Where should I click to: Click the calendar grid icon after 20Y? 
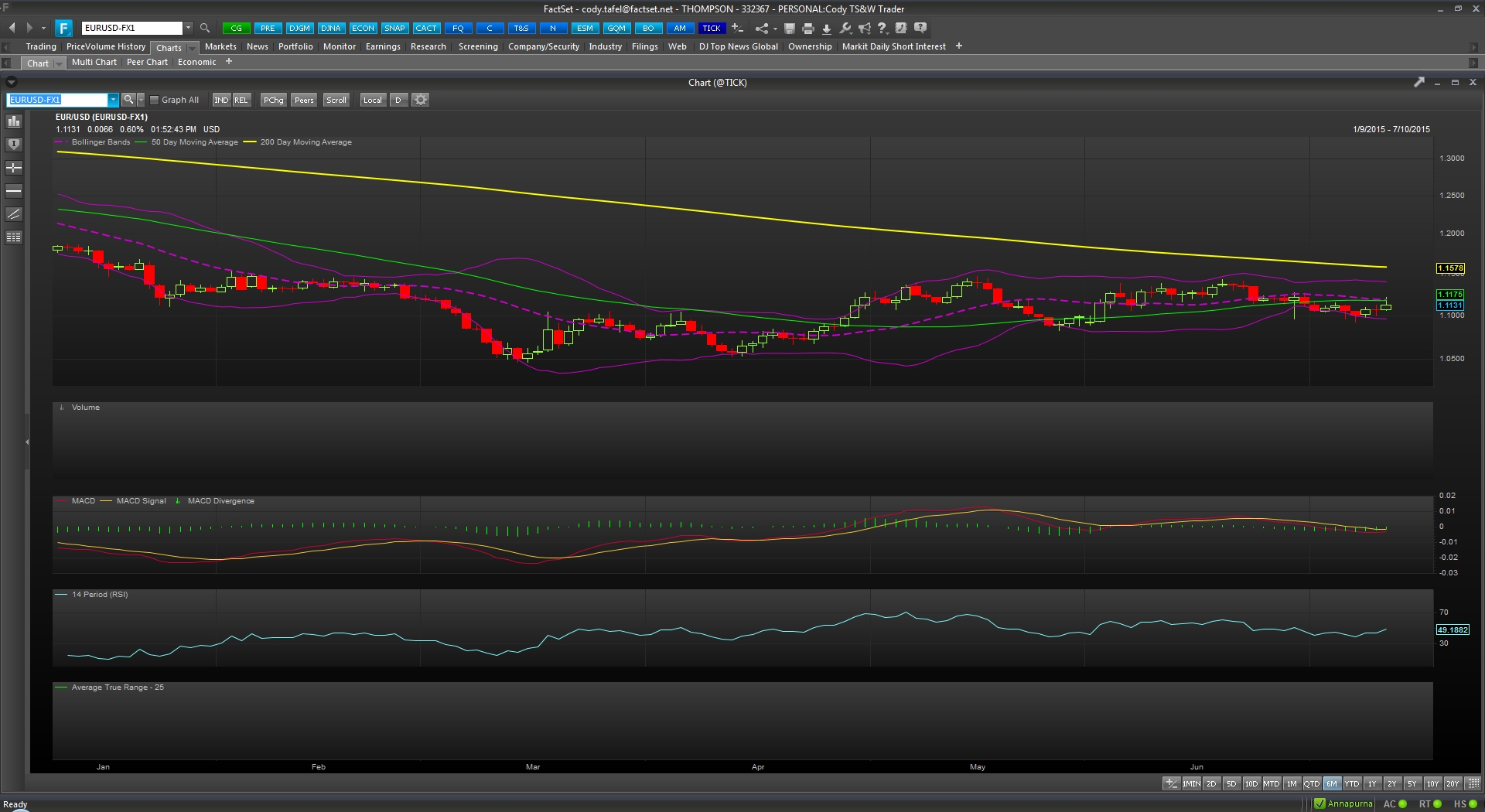coord(1473,783)
